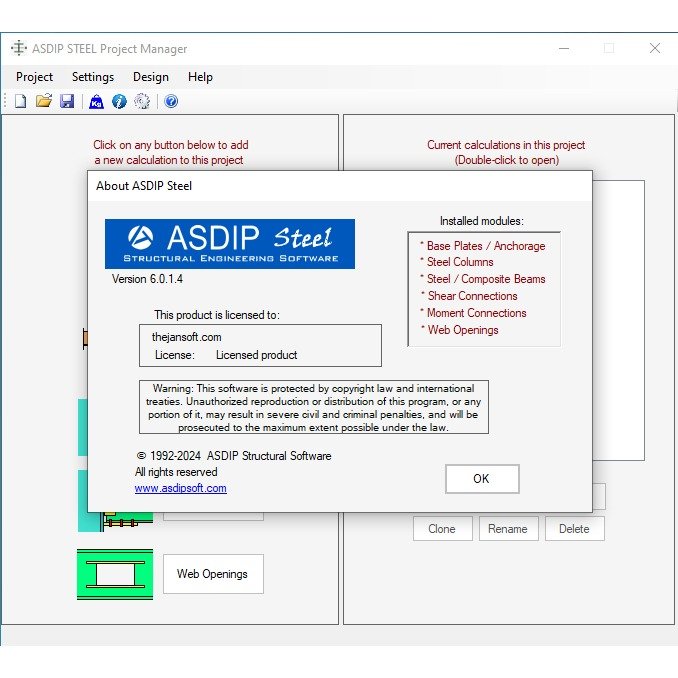Click the Licensed product text
The height and width of the screenshot is (678, 678).
[256, 355]
